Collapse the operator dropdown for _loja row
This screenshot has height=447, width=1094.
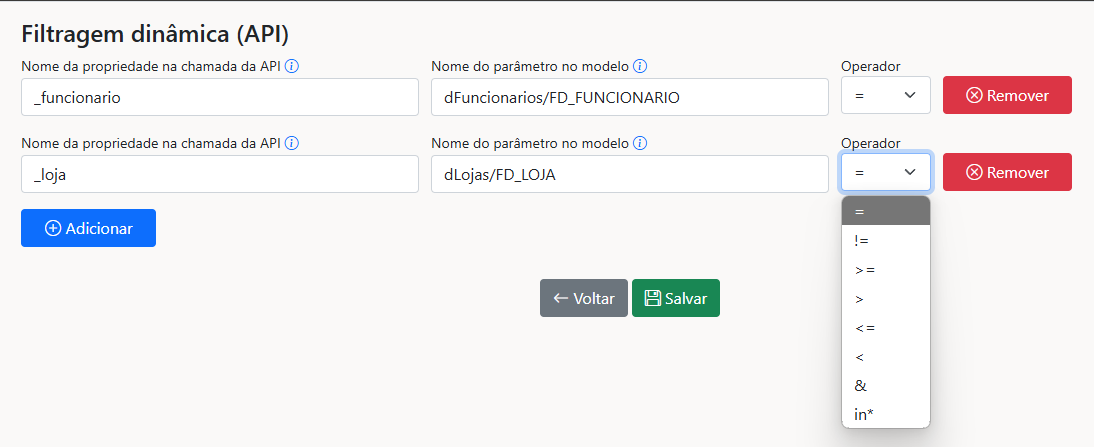pos(886,172)
